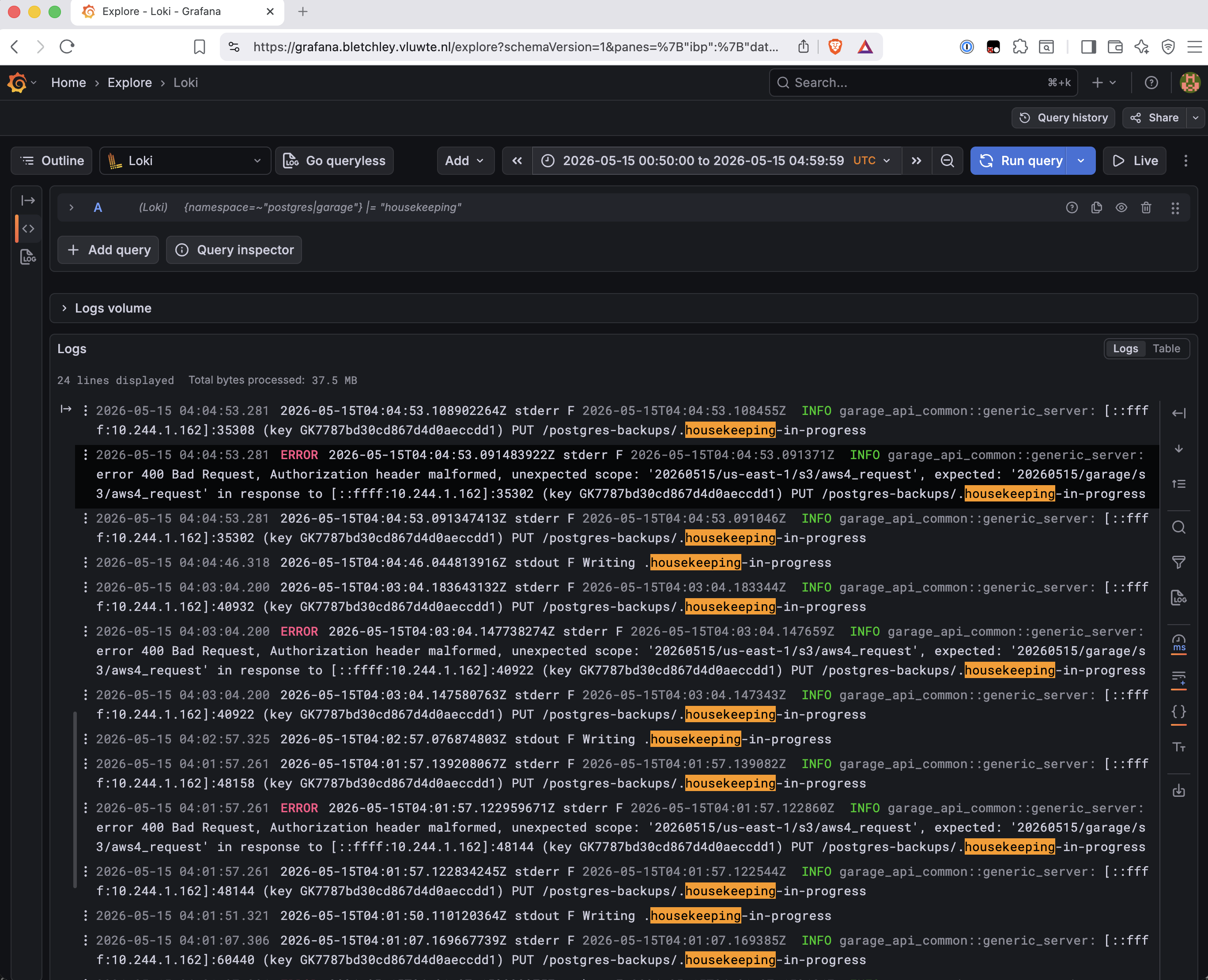Select the logs file sidebar icon

click(28, 257)
